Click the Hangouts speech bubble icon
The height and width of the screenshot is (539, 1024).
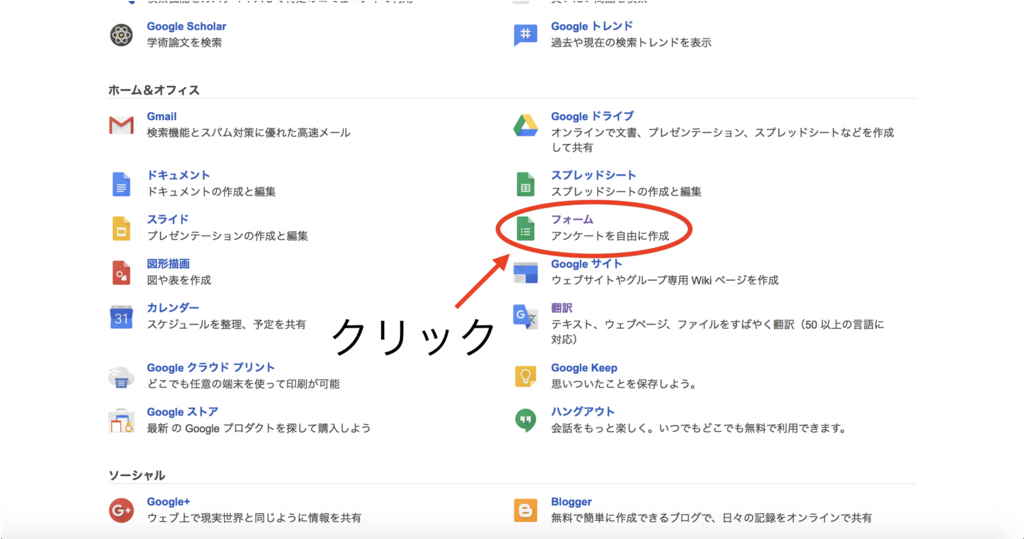coord(525,420)
